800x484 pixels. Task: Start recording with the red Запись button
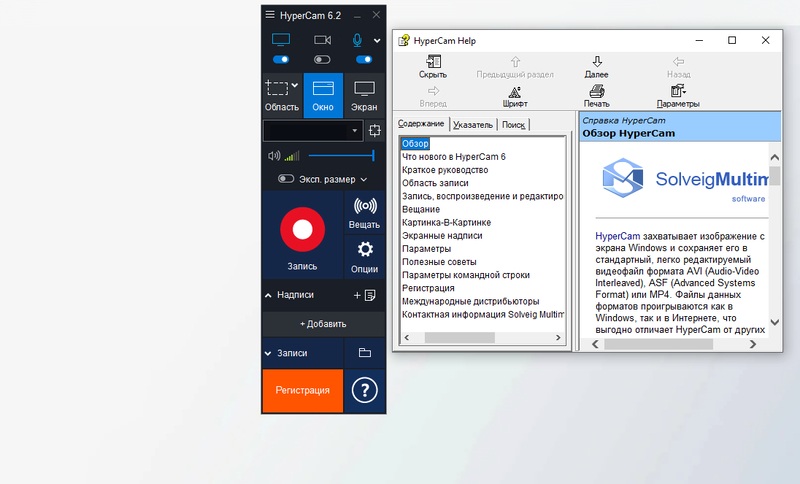(x=303, y=230)
